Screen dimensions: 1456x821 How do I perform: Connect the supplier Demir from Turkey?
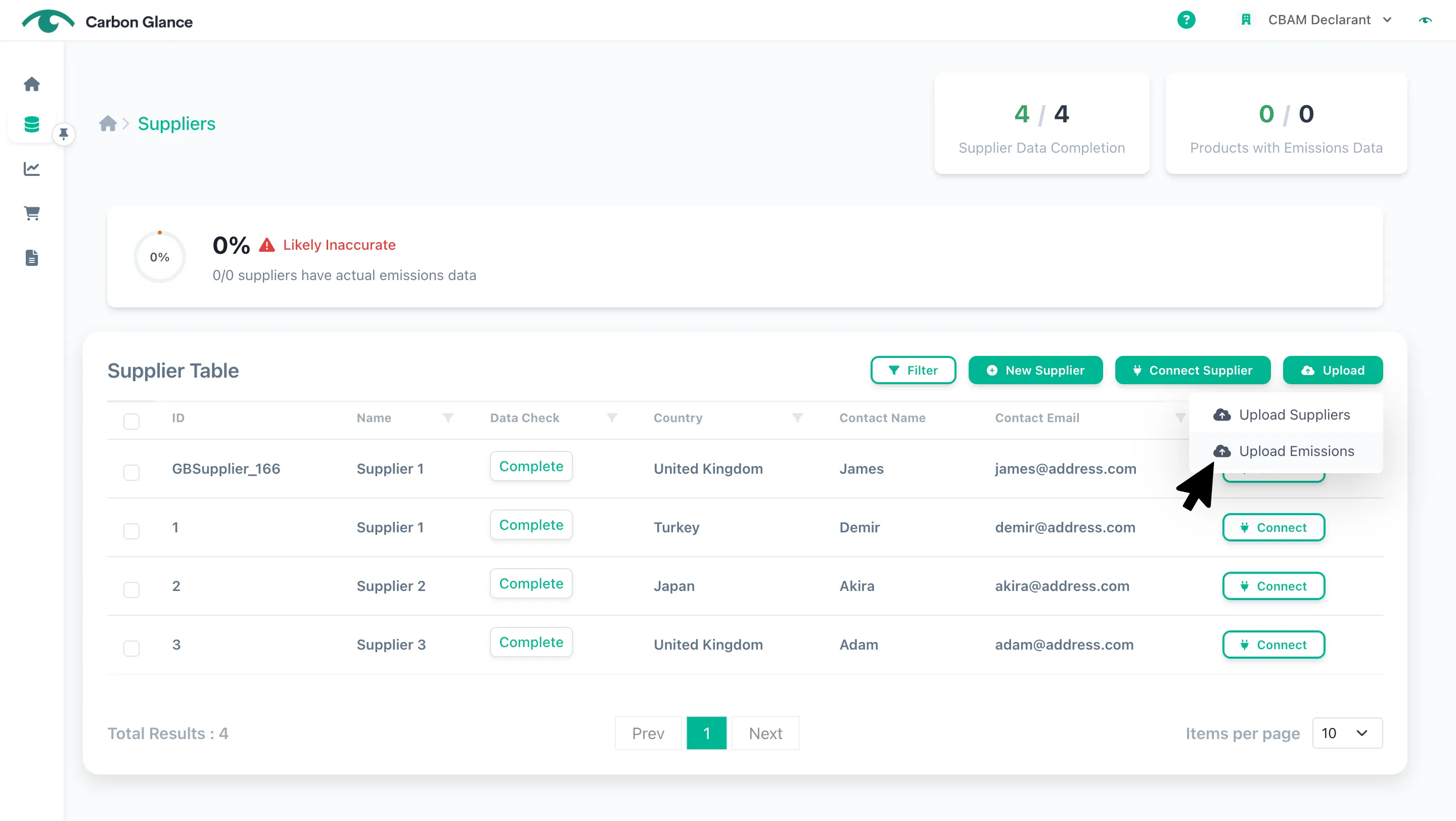click(1273, 527)
